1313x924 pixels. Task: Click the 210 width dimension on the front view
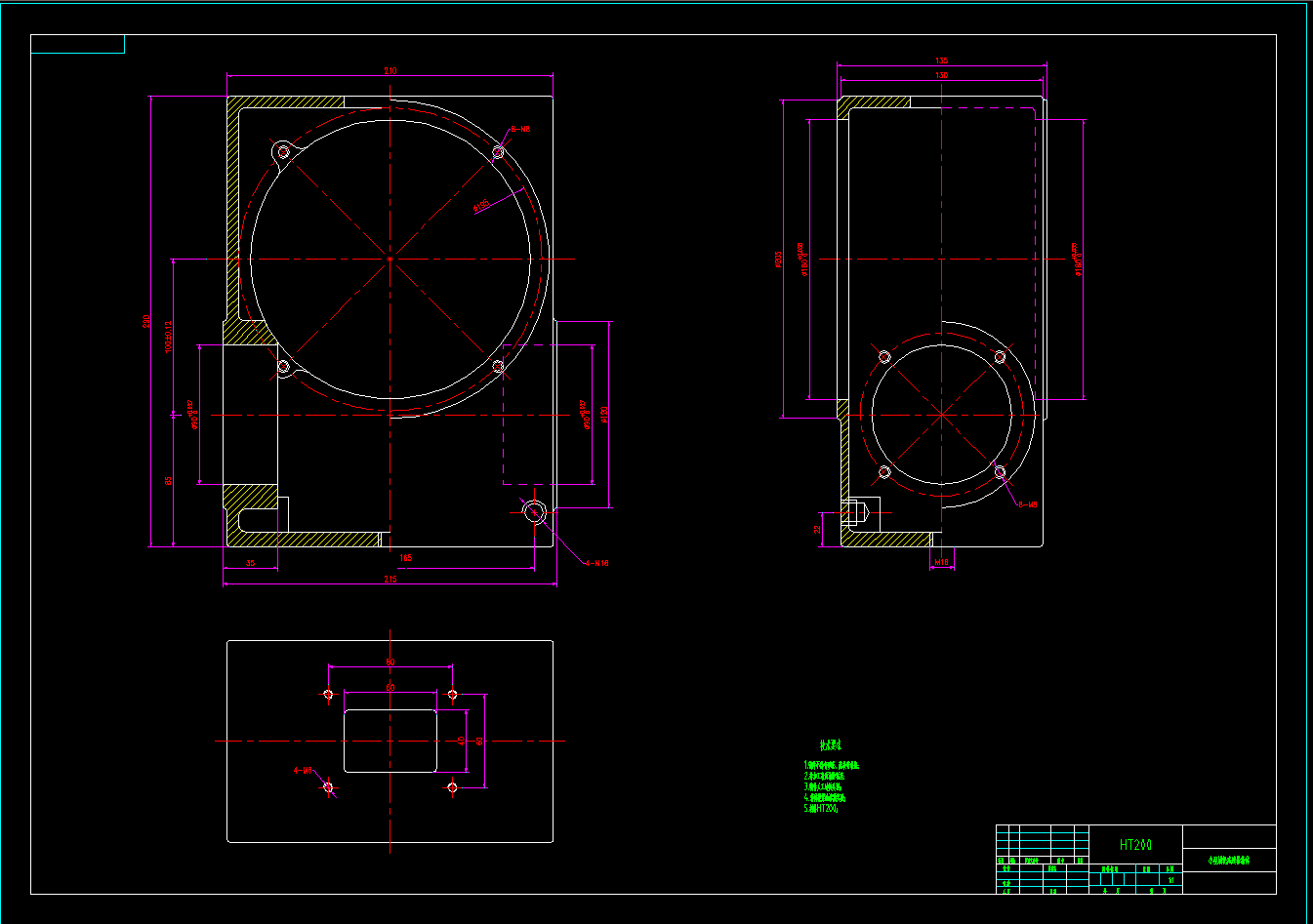point(390,71)
